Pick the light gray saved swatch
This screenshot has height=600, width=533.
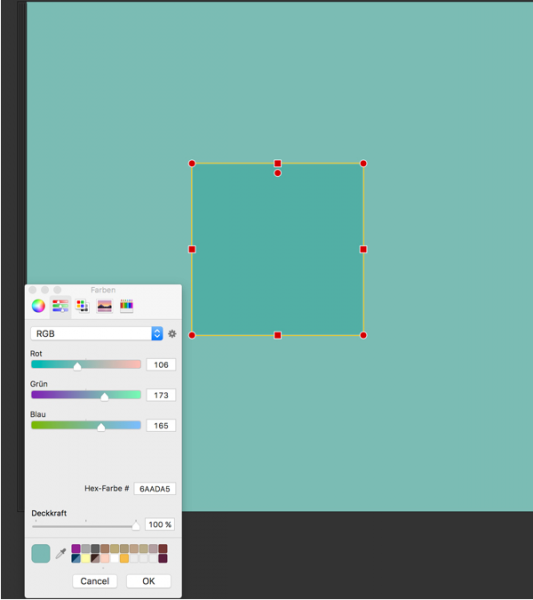coord(86,549)
